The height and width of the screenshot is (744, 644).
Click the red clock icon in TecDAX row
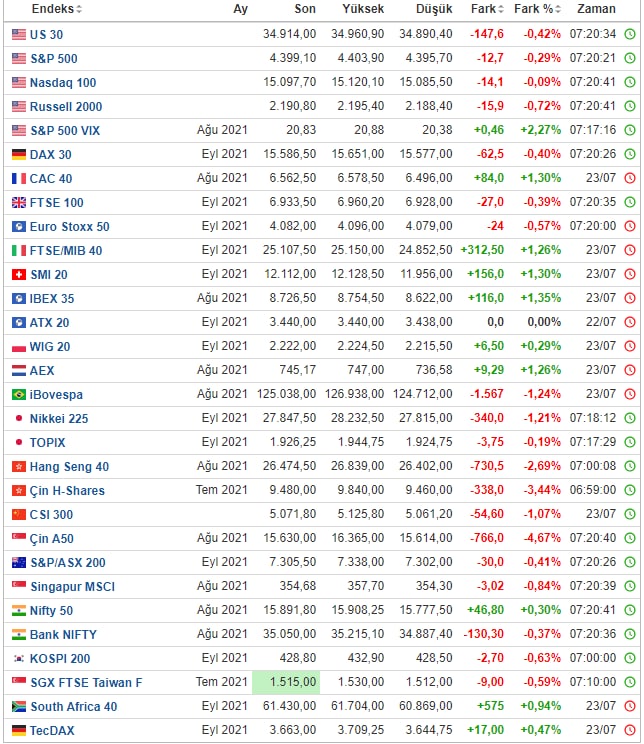[630, 730]
